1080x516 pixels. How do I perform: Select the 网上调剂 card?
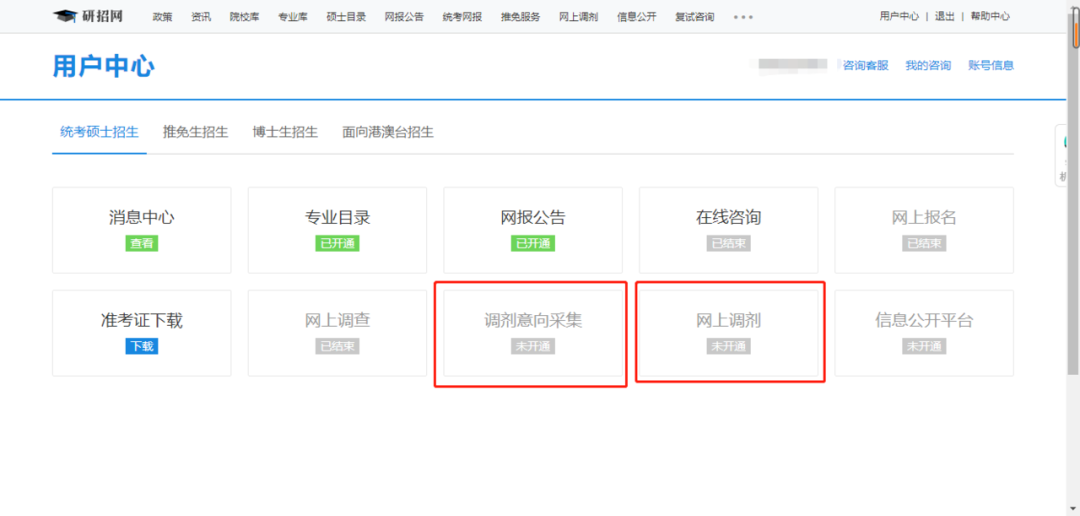[729, 333]
